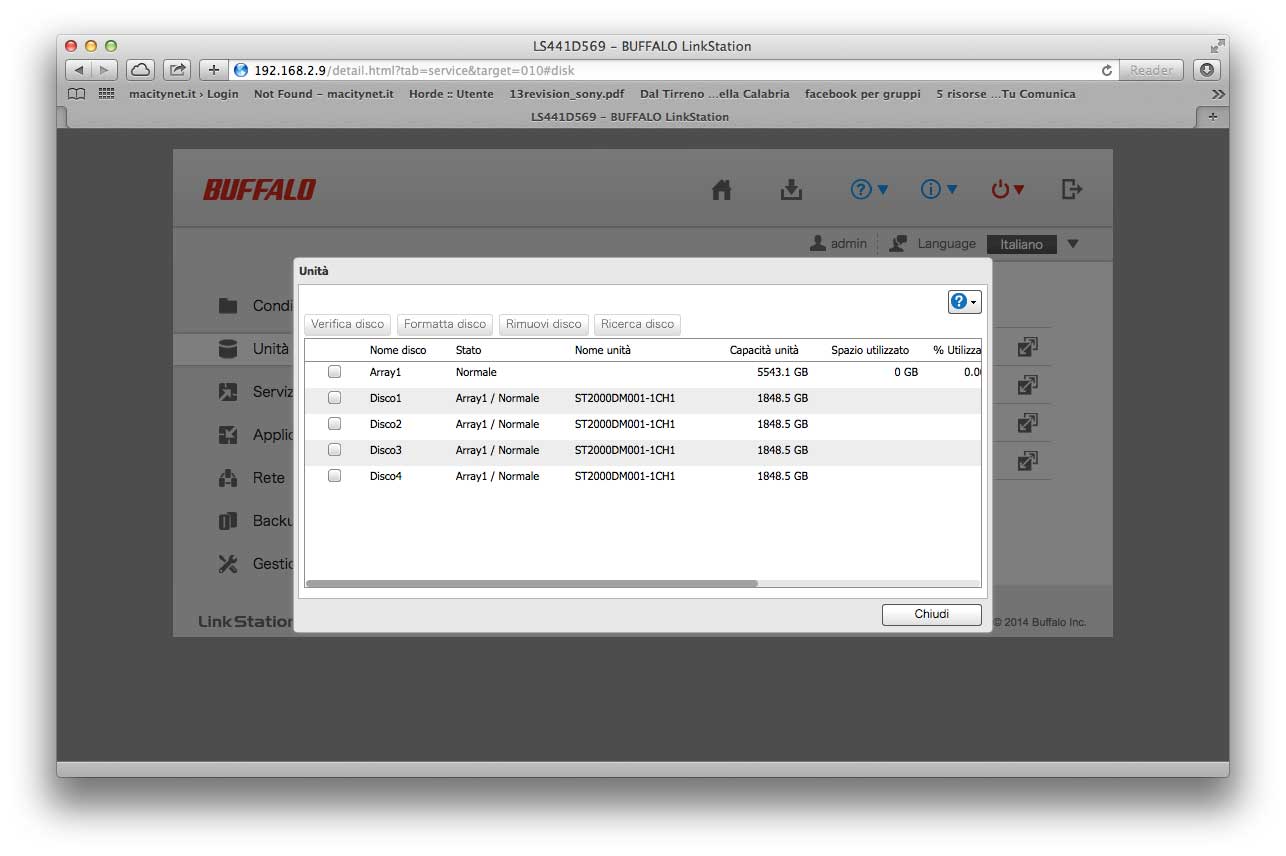Open macitynet.it › Login bookmark
The height and width of the screenshot is (856, 1286).
184,94
